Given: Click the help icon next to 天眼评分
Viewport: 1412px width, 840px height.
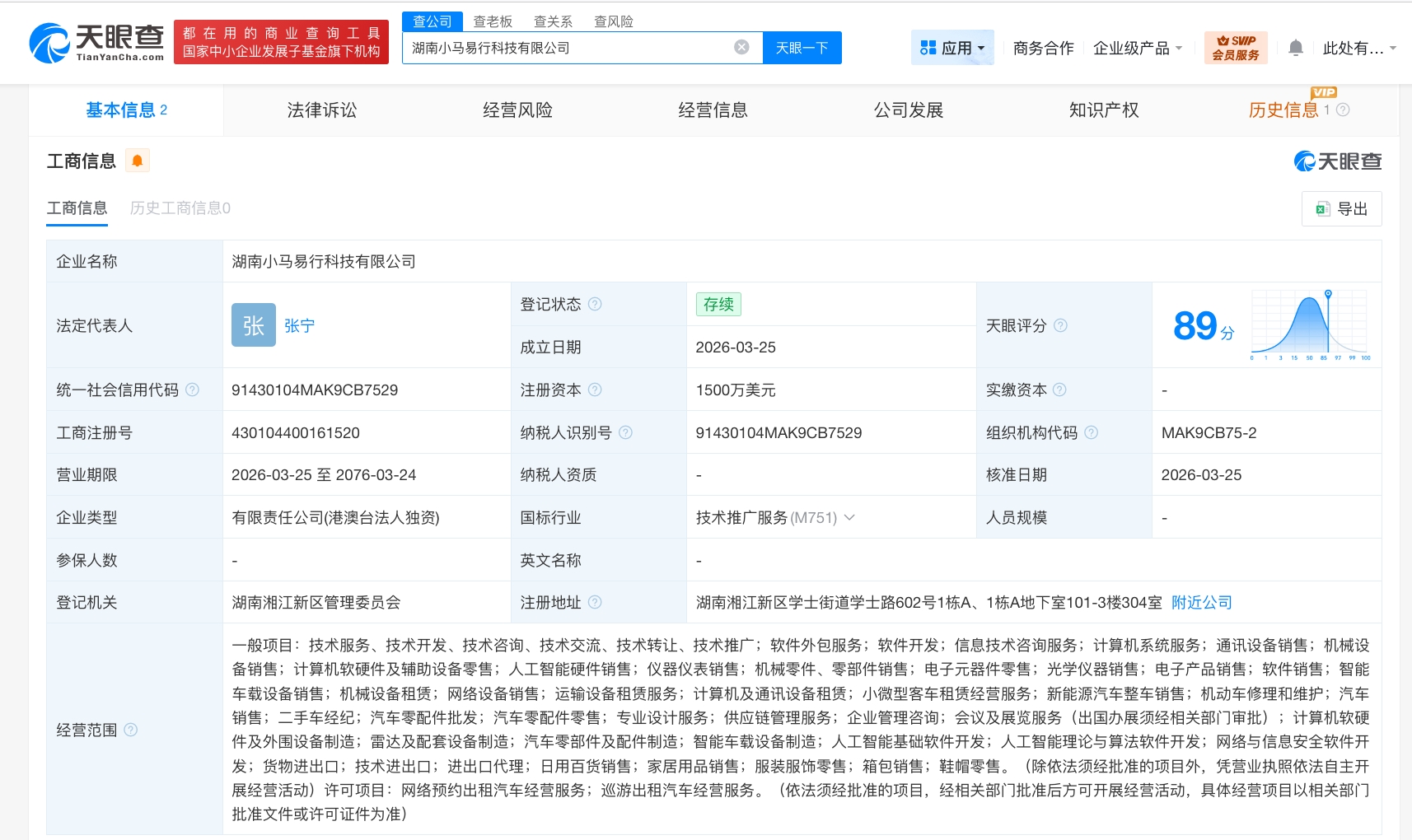Looking at the screenshot, I should tap(1060, 325).
